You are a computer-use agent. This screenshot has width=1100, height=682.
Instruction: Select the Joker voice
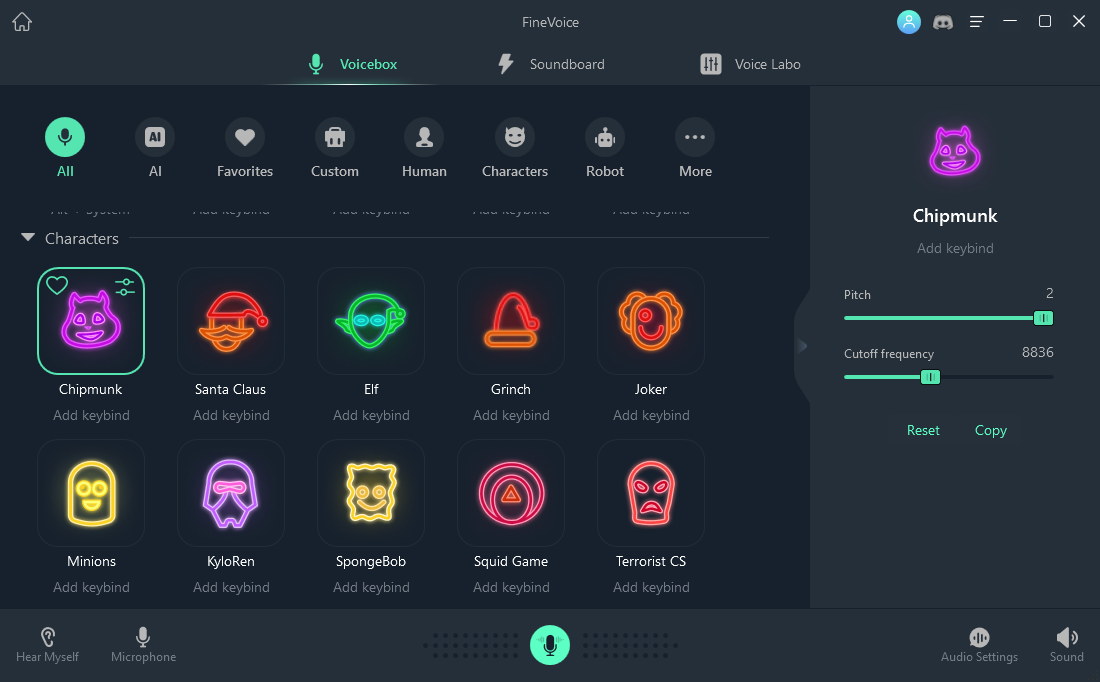651,321
